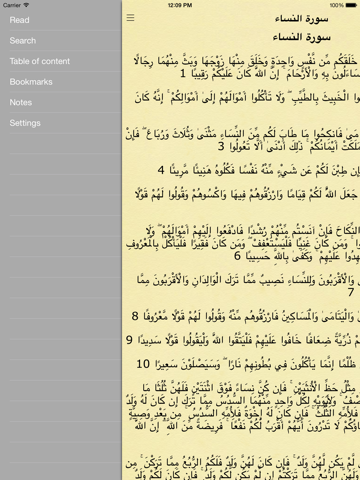The image size is (360, 480).
Task: Tap the Wi-Fi icon in the status bar
Action: point(26,5)
